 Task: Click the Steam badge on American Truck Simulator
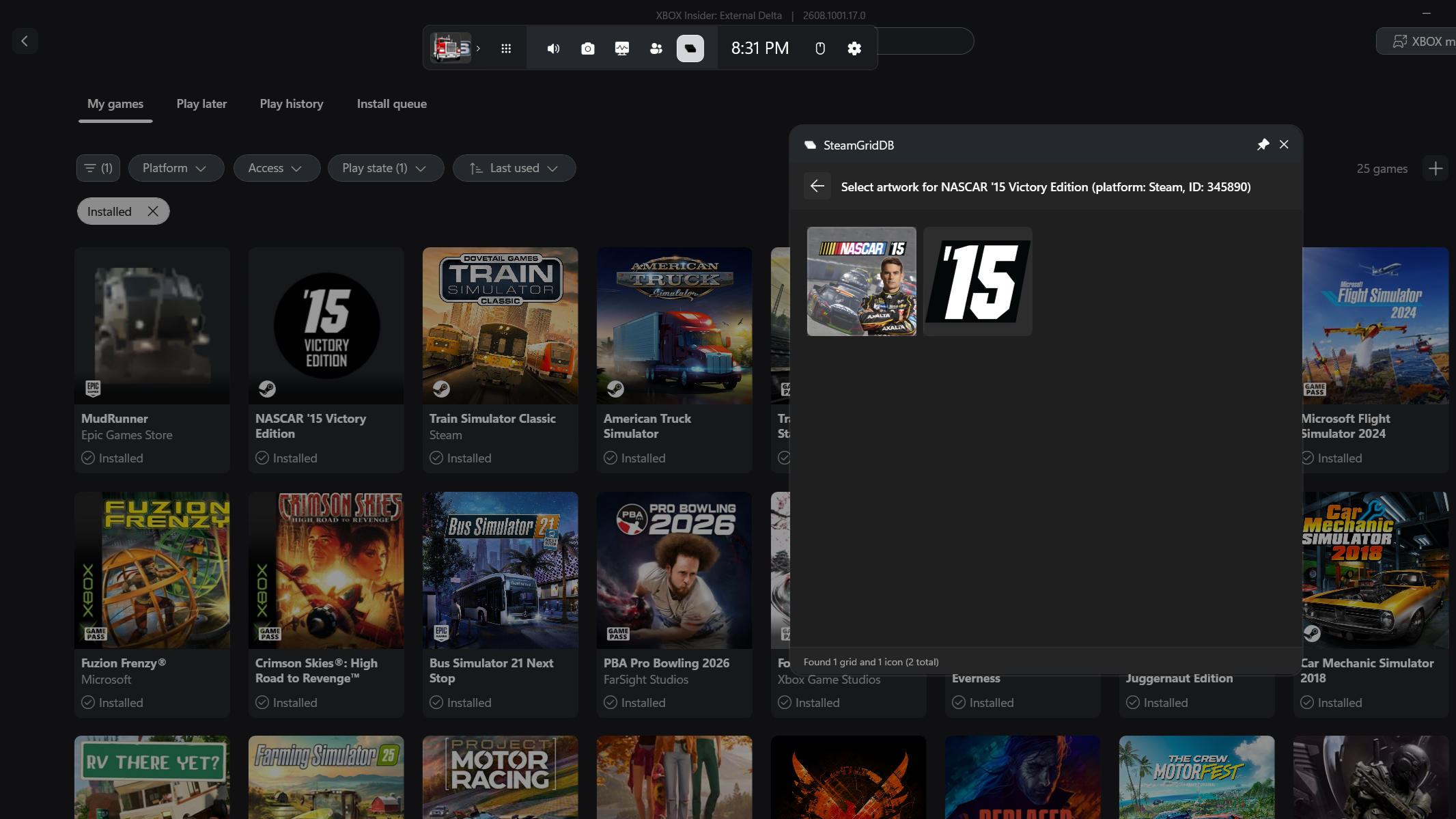pyautogui.click(x=615, y=389)
